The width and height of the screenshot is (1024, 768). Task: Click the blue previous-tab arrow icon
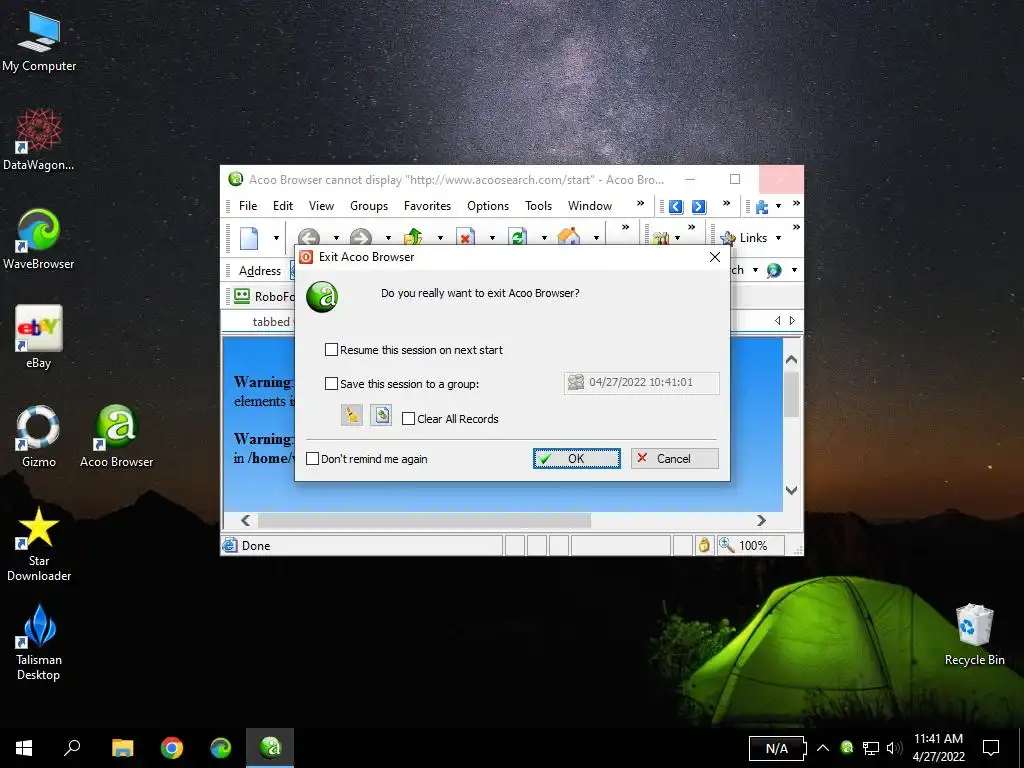pyautogui.click(x=676, y=206)
